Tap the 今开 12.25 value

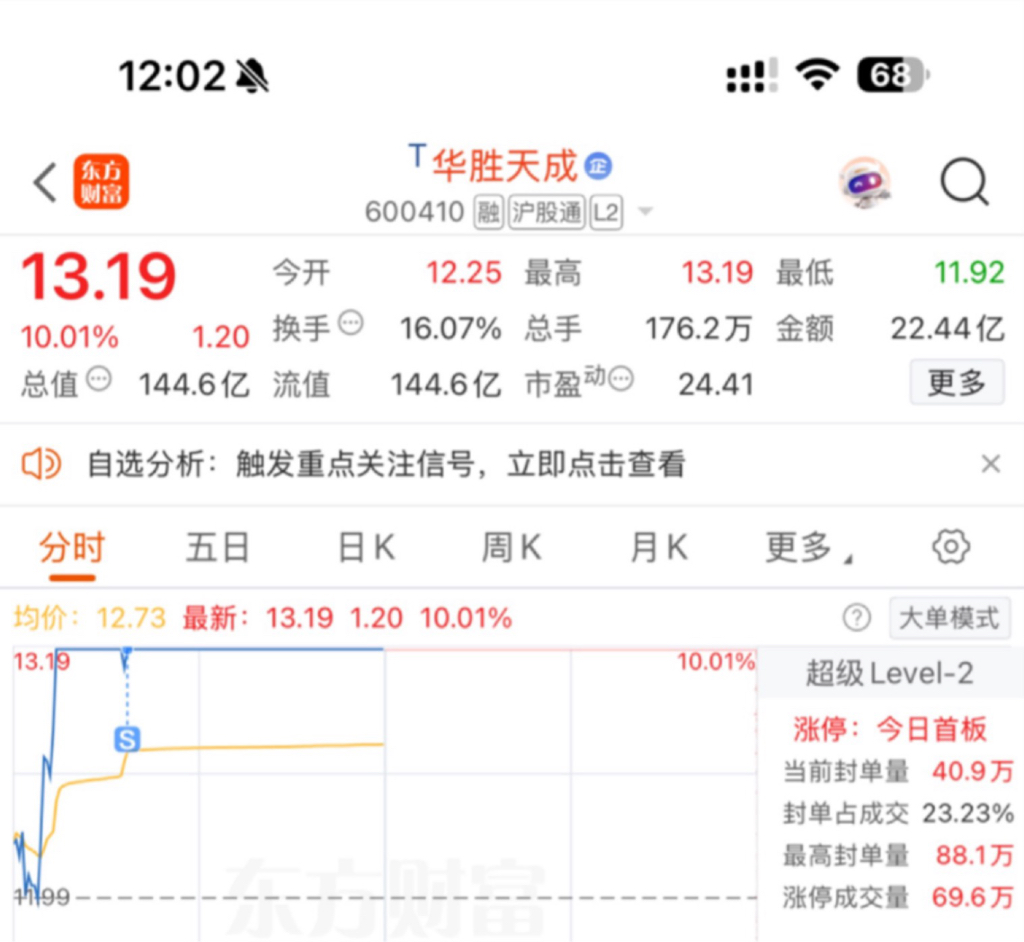point(464,272)
